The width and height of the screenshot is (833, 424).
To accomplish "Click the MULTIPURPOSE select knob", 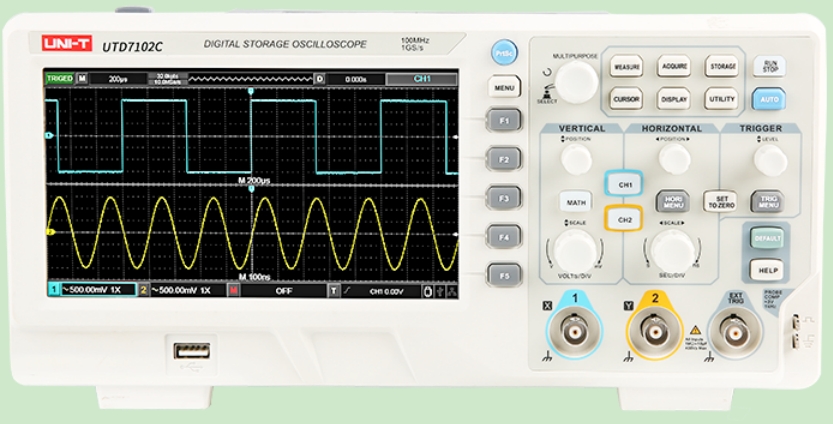I will [x=576, y=81].
